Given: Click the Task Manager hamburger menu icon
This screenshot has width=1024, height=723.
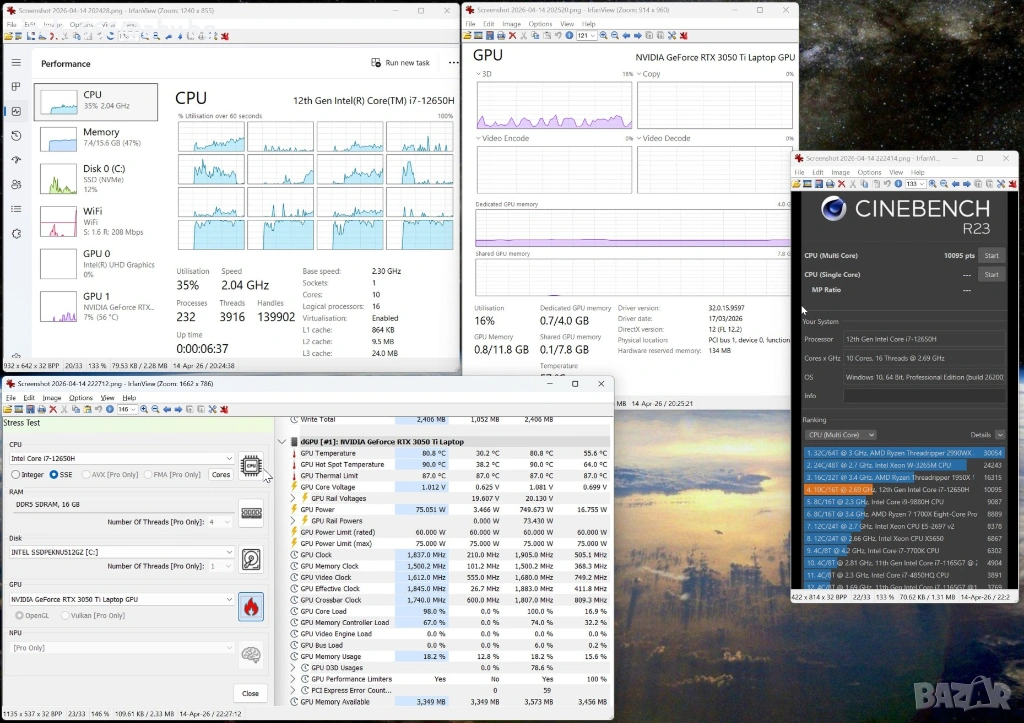Looking at the screenshot, I should coord(16,63).
